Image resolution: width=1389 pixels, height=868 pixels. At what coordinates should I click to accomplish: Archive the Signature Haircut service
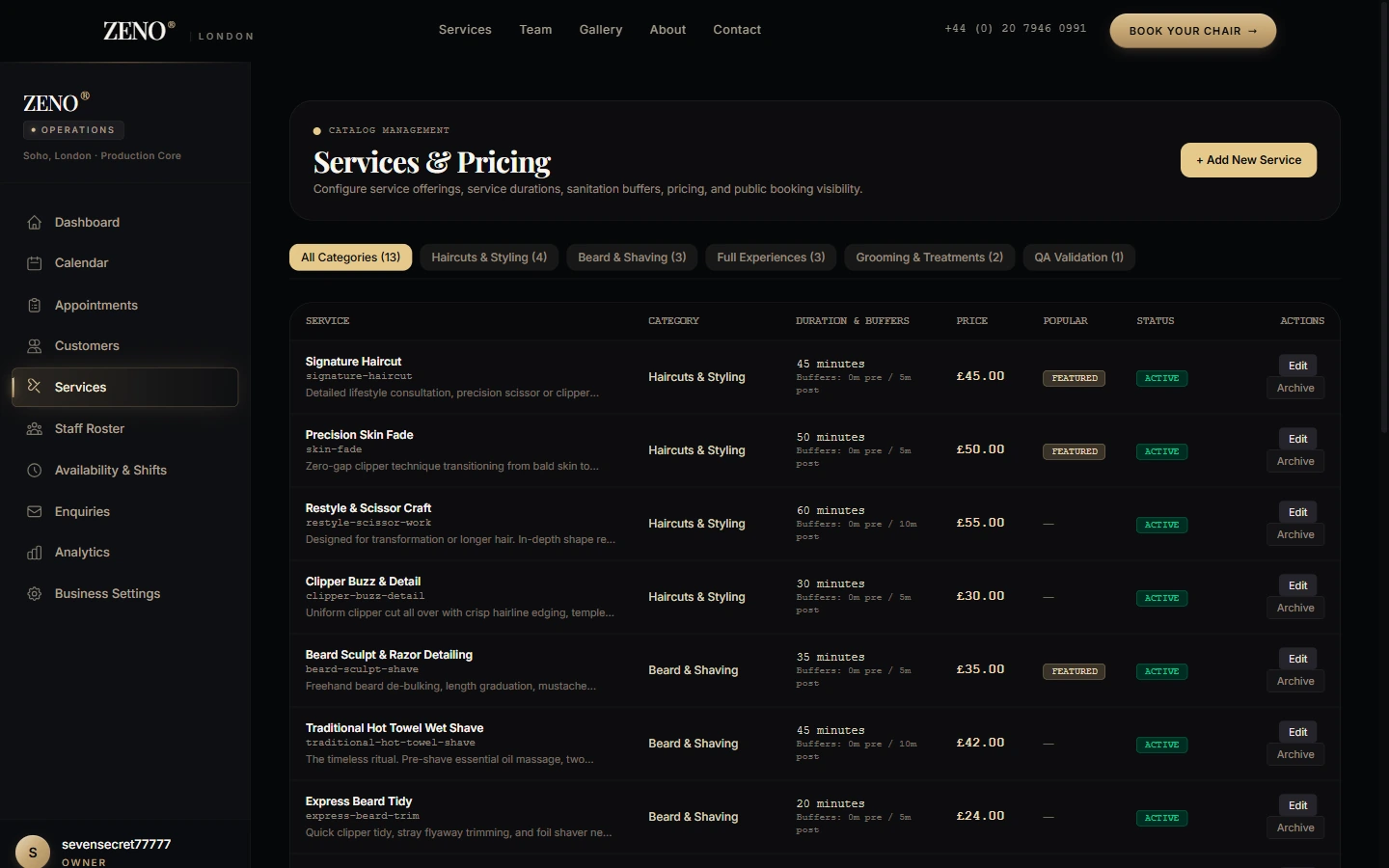(1295, 388)
